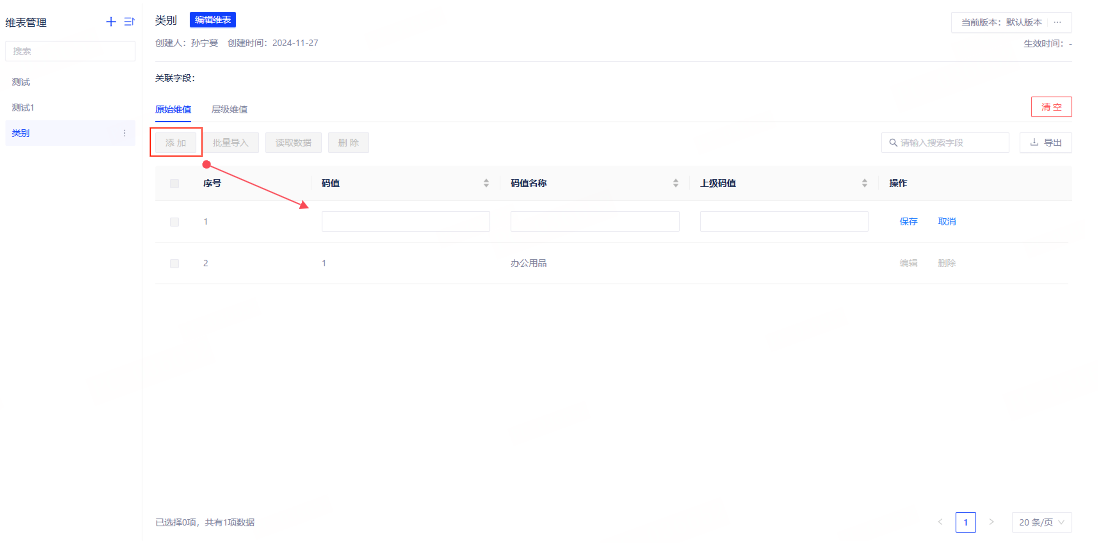Check the checkbox for row 1
Screen dimensions: 1098x543
[x=175, y=222]
